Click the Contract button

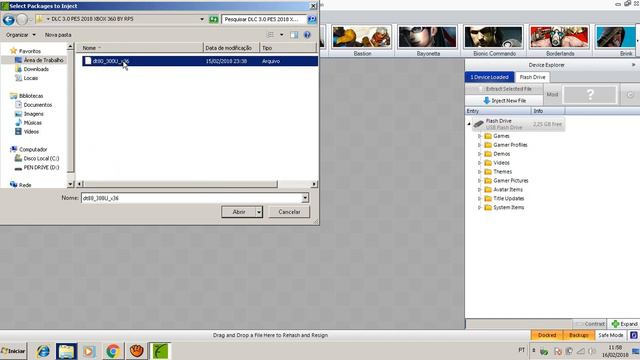coord(589,324)
